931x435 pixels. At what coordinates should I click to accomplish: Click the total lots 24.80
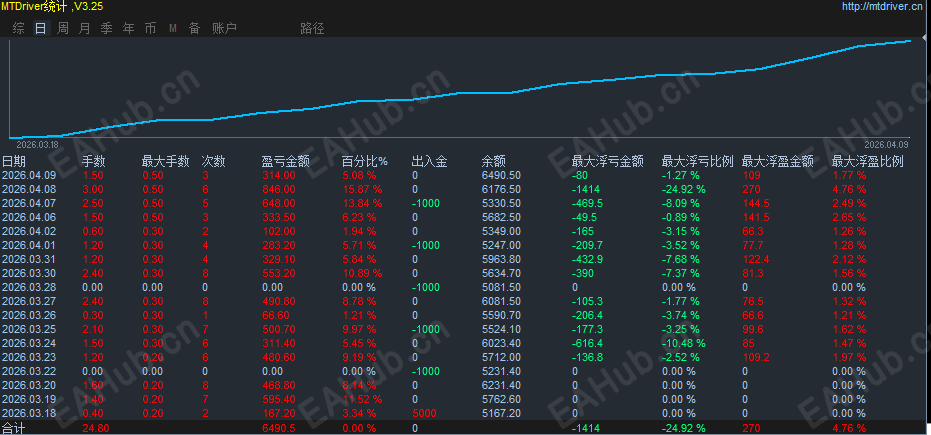pos(96,427)
